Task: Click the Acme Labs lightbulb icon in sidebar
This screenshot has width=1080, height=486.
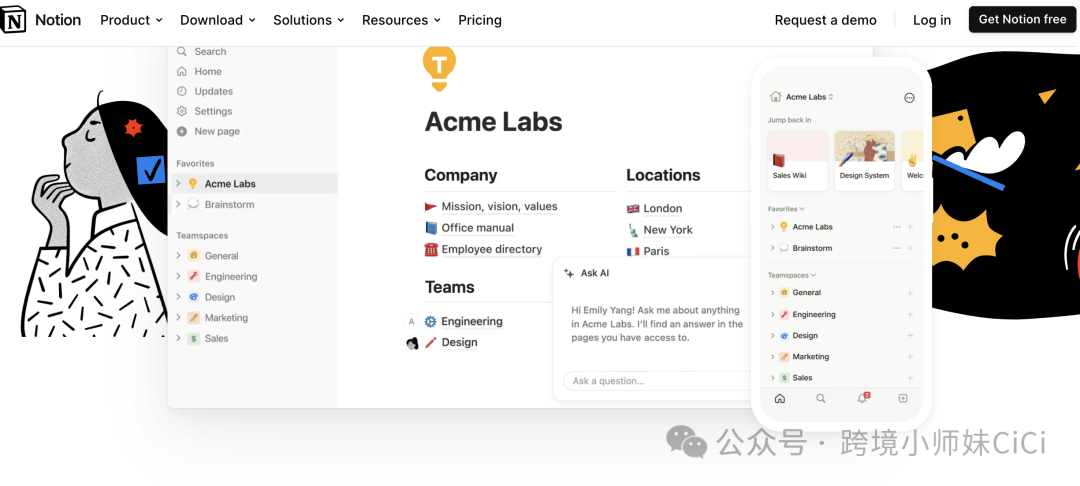Action: point(193,183)
